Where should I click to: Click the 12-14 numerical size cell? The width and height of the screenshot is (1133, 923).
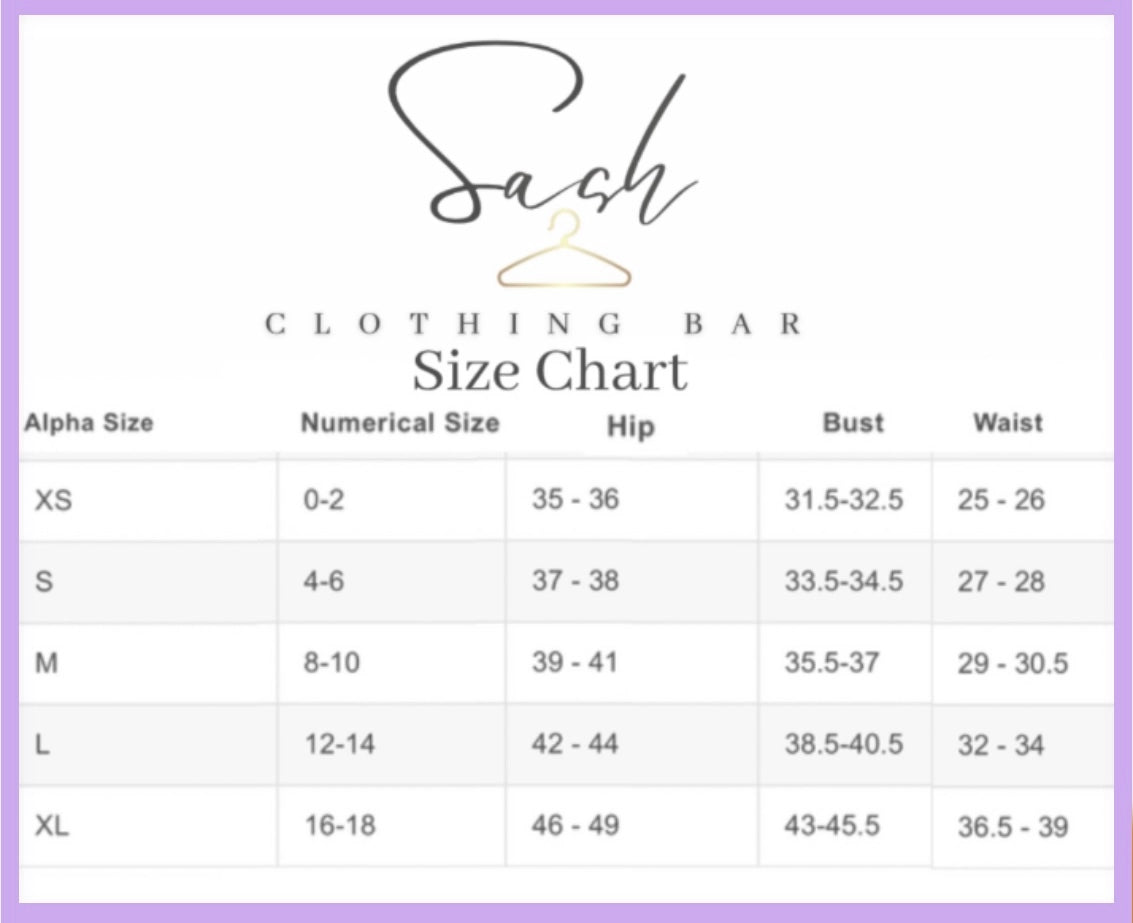click(x=340, y=745)
